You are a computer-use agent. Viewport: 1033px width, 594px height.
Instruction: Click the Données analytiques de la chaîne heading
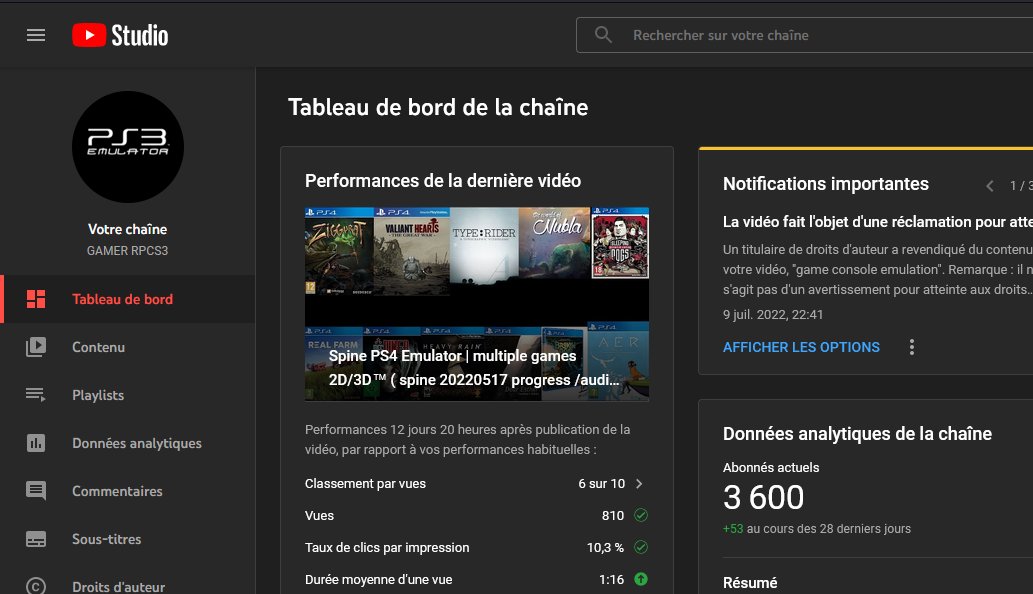[857, 434]
